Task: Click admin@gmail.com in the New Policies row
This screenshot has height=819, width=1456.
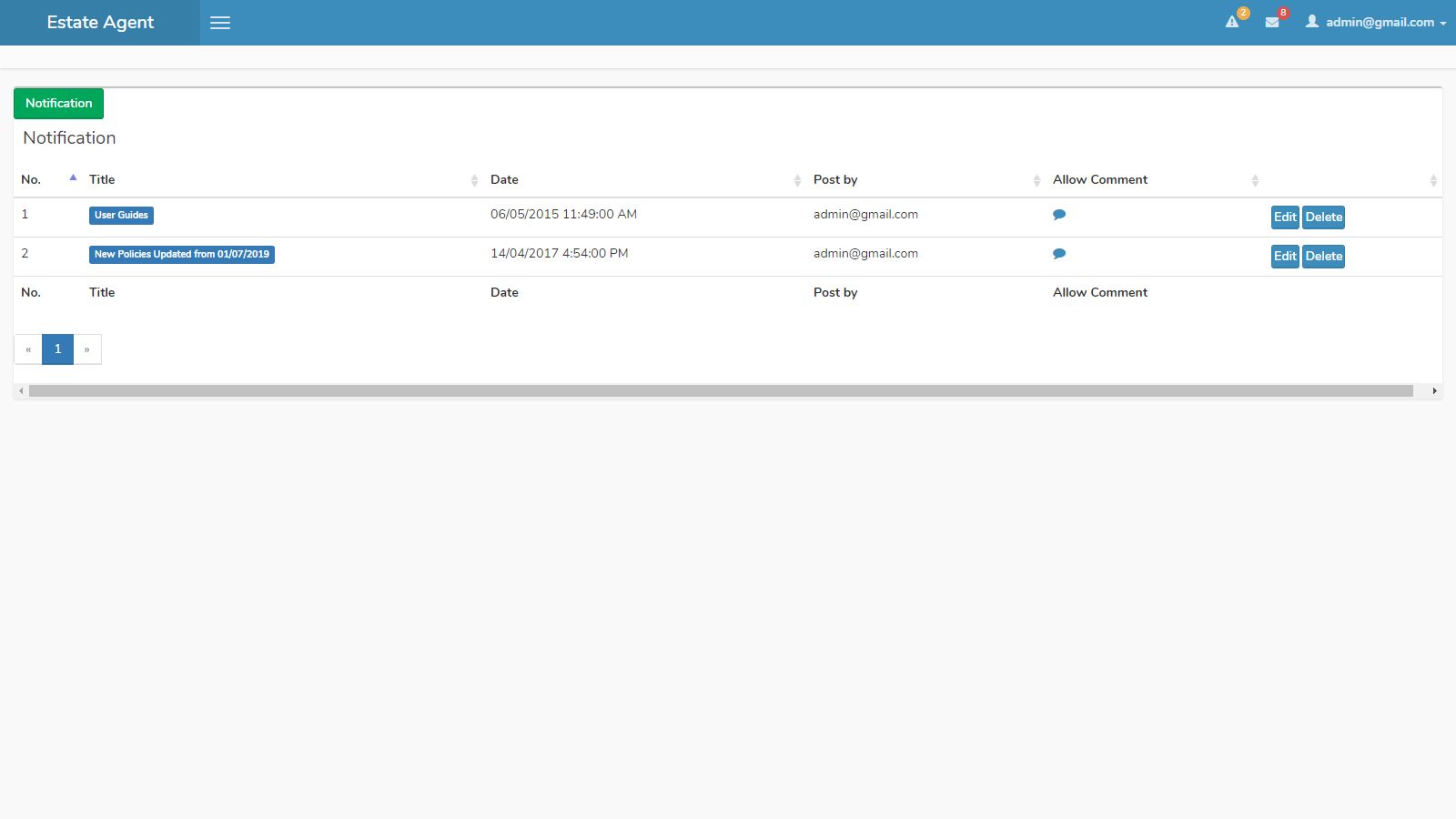Action: 865,254
